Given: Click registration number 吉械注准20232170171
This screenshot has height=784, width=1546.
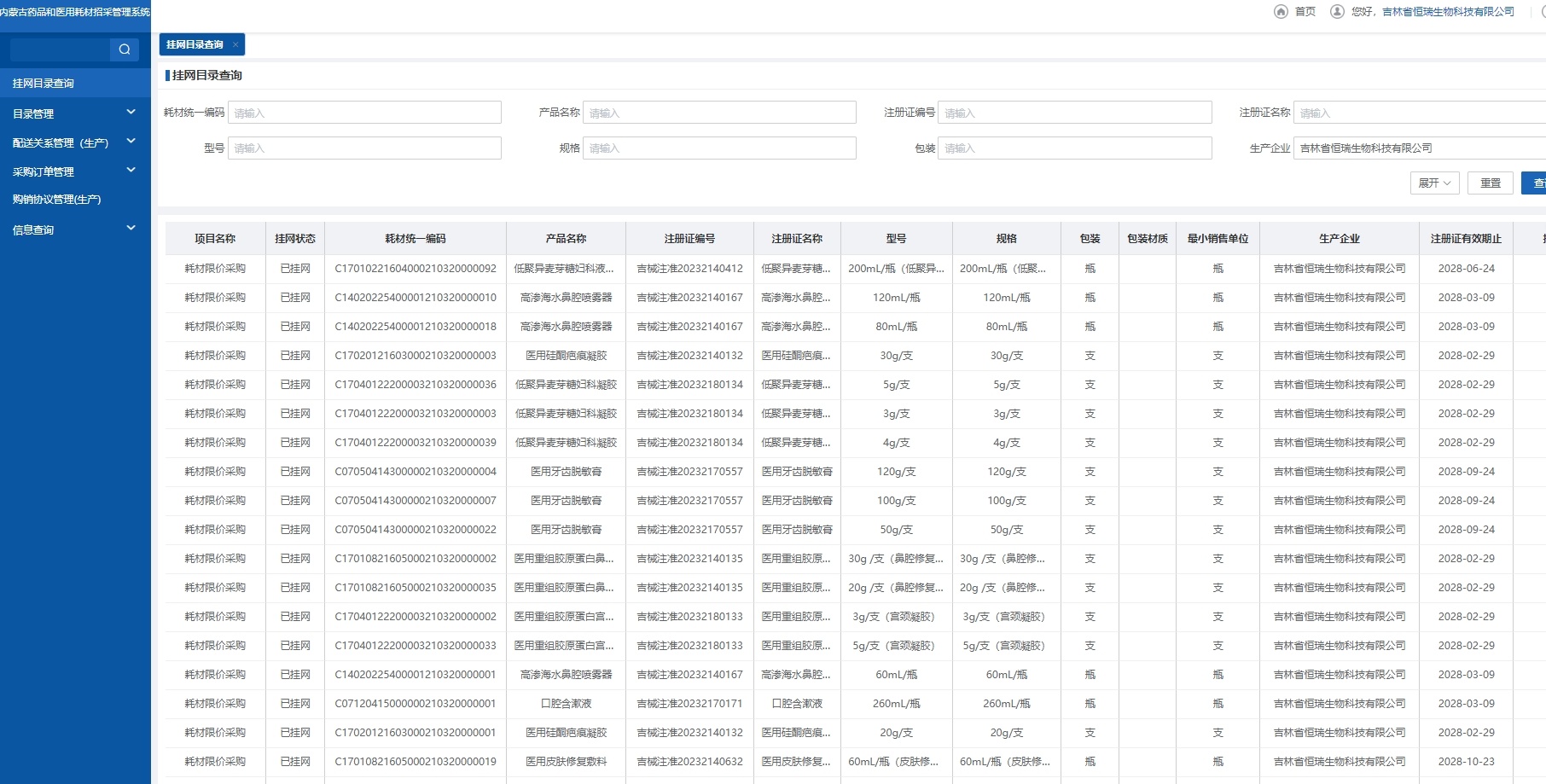Looking at the screenshot, I should click(x=690, y=703).
